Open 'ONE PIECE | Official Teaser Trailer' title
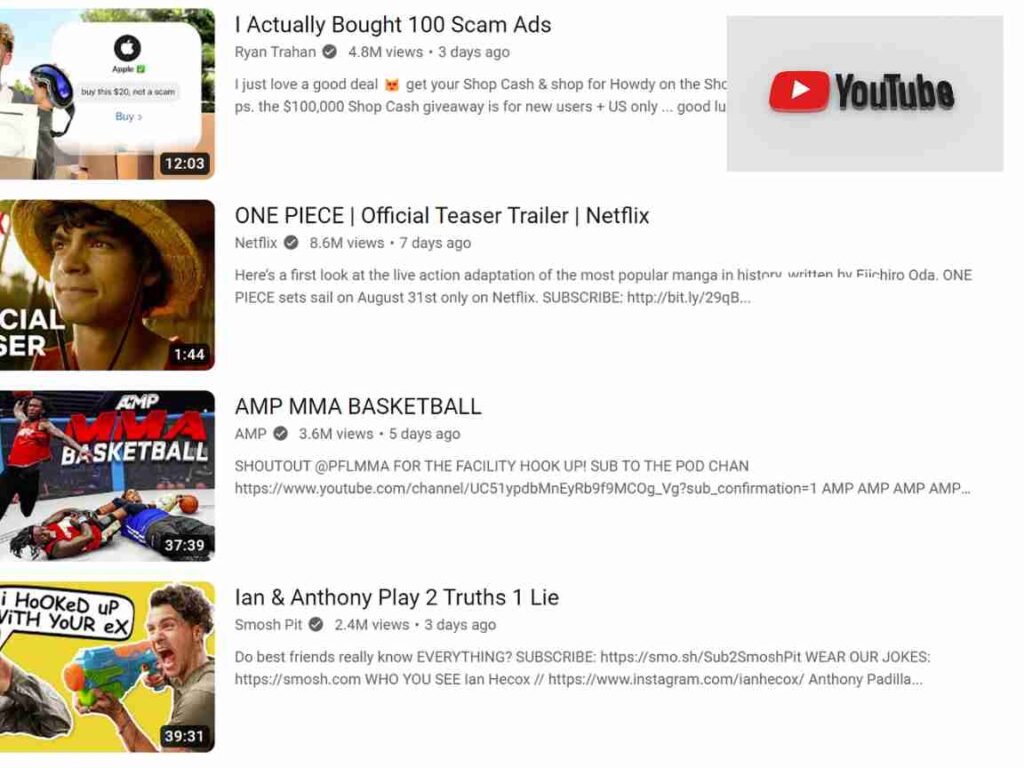 click(441, 216)
